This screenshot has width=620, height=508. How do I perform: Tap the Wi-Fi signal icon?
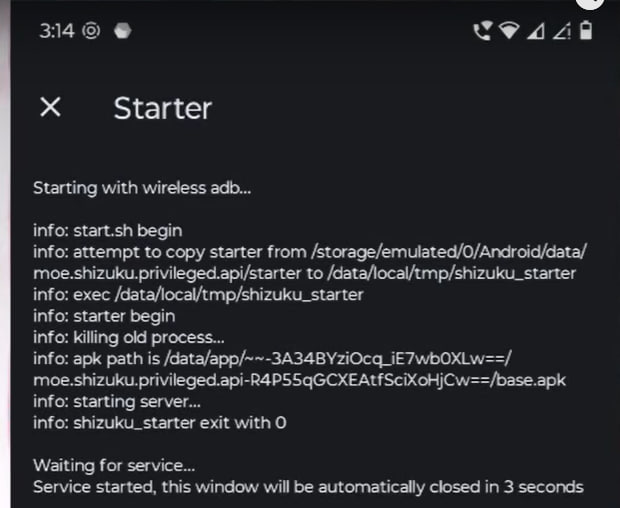(509, 31)
